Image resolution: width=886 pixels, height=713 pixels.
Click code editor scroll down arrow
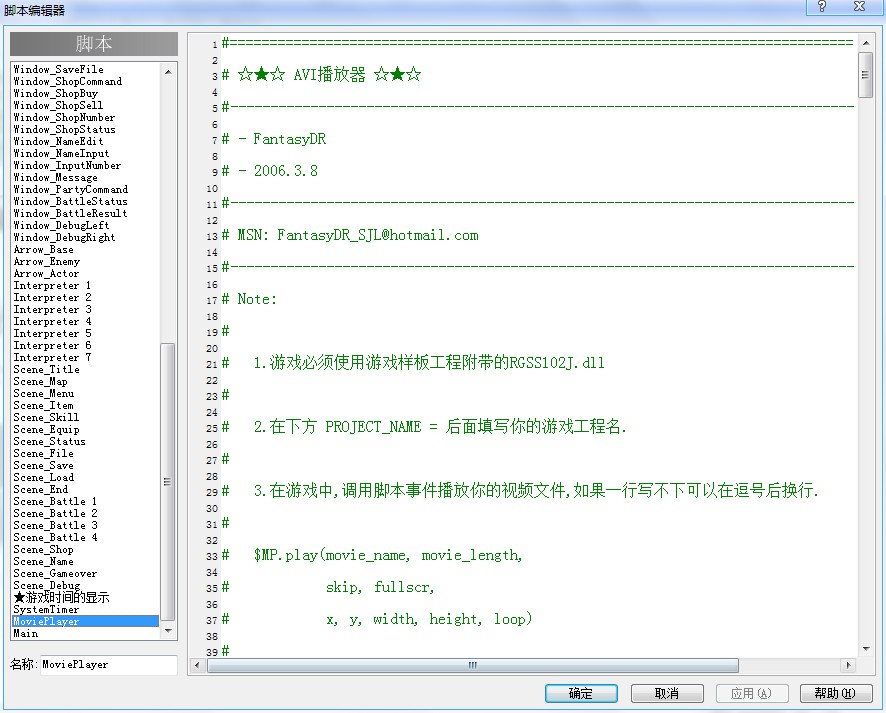point(865,649)
